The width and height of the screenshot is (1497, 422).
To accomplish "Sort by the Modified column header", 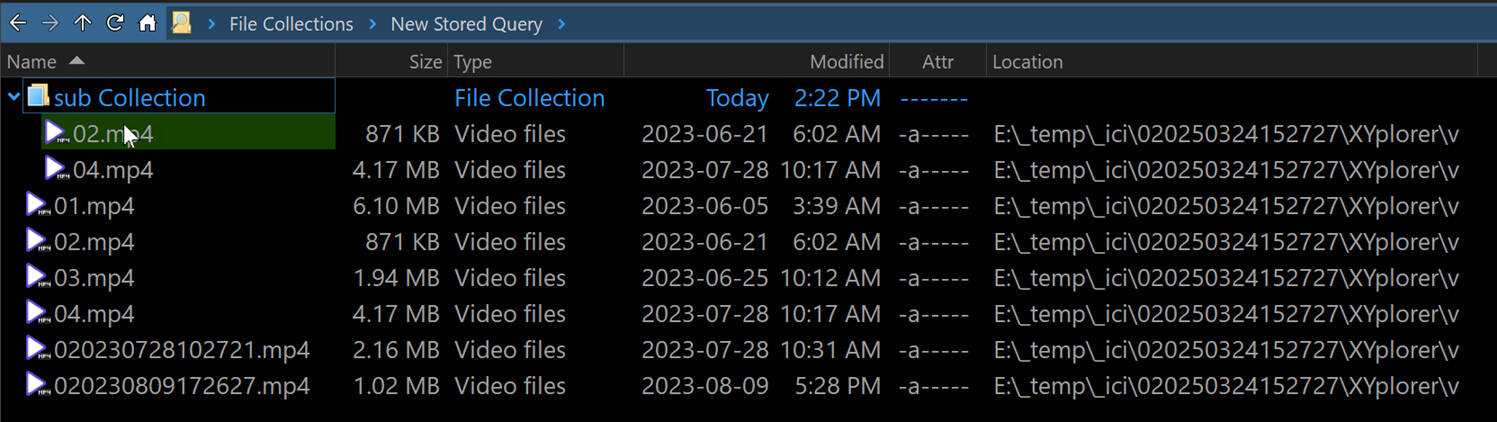I will click(756, 61).
